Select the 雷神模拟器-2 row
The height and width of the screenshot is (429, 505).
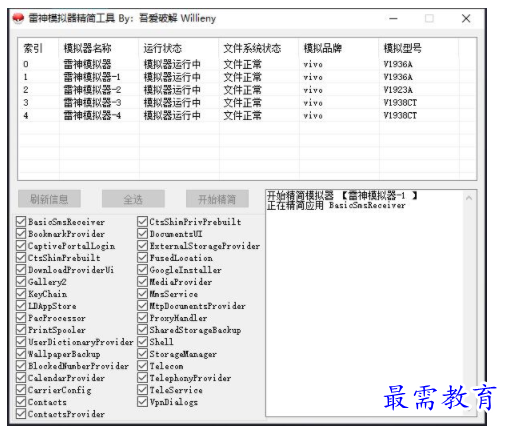click(247, 90)
